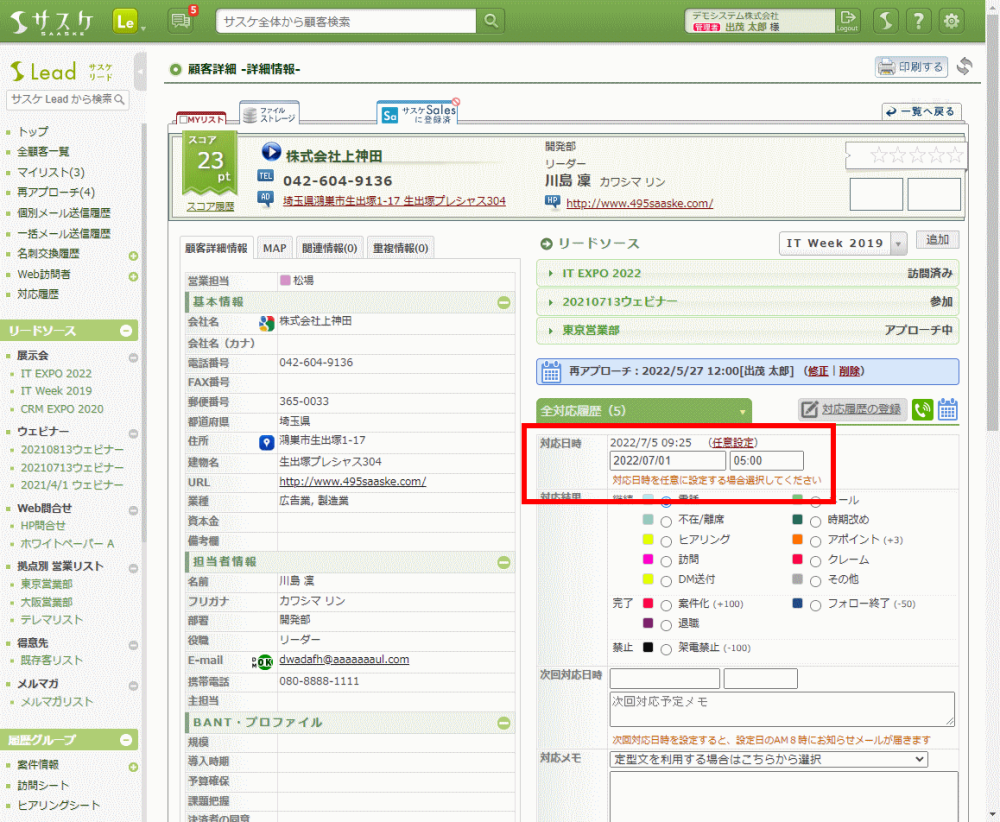Click the 対応履歴の登録 button

853,409
